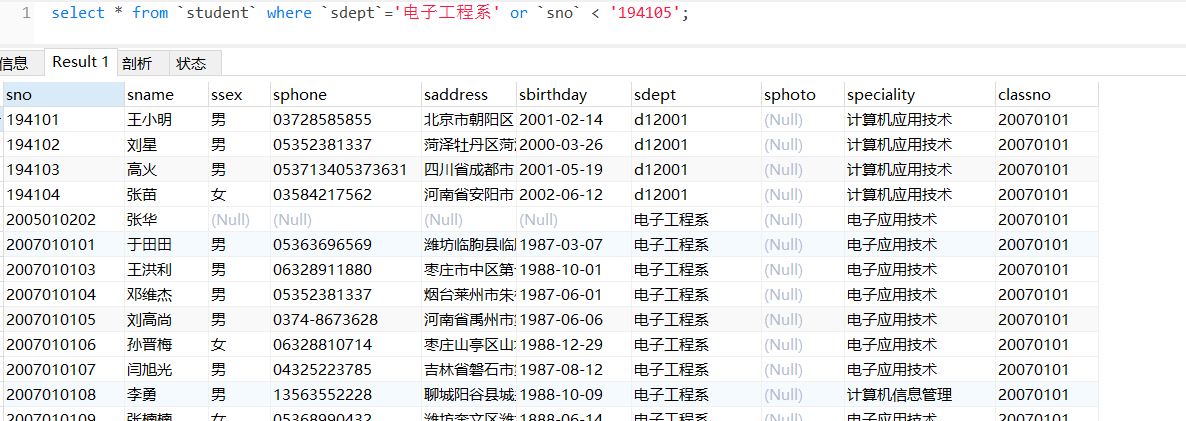Select 于田田's (Null) sphoto cell
Viewport: 1186px width, 421px height.
click(x=803, y=244)
